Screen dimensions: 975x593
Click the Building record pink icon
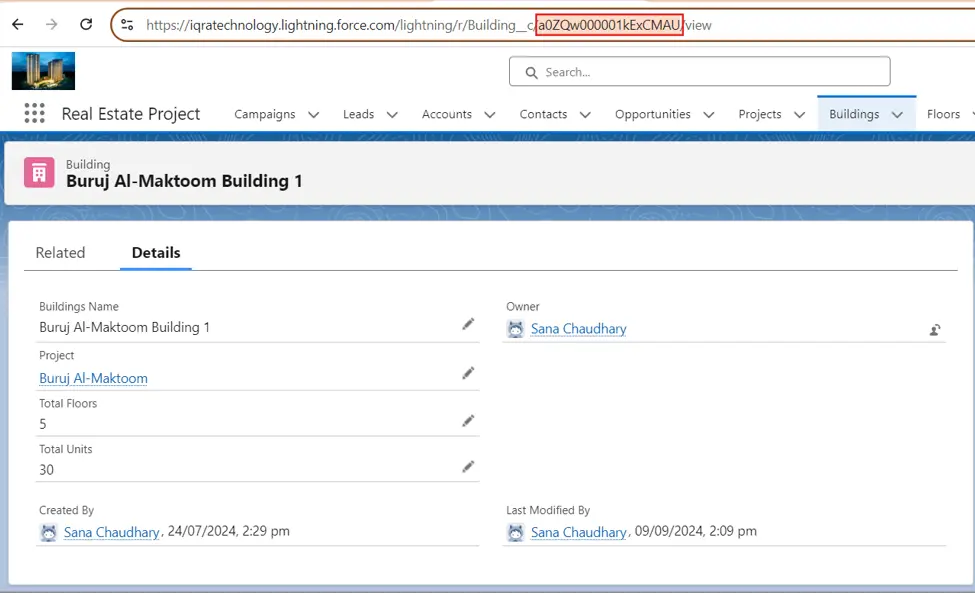pyautogui.click(x=39, y=172)
